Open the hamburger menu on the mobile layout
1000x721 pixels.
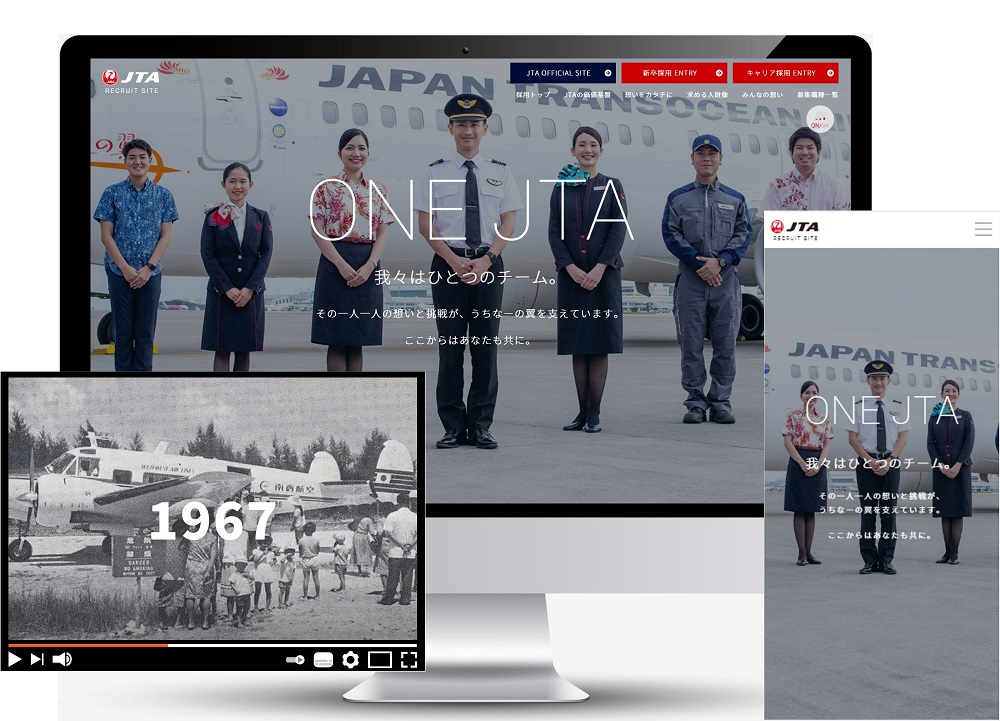pos(983,227)
